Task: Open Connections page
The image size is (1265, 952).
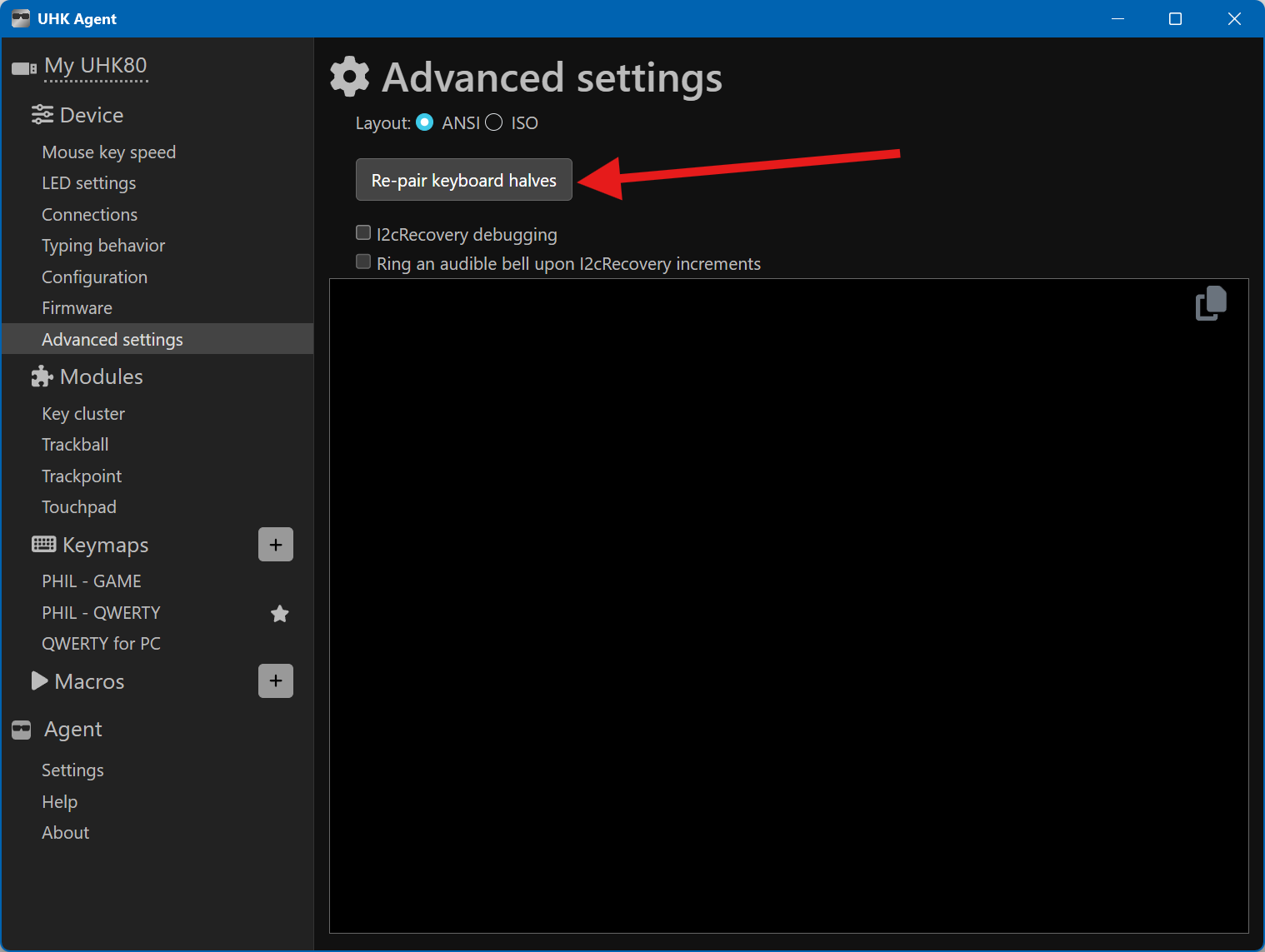Action: (90, 215)
